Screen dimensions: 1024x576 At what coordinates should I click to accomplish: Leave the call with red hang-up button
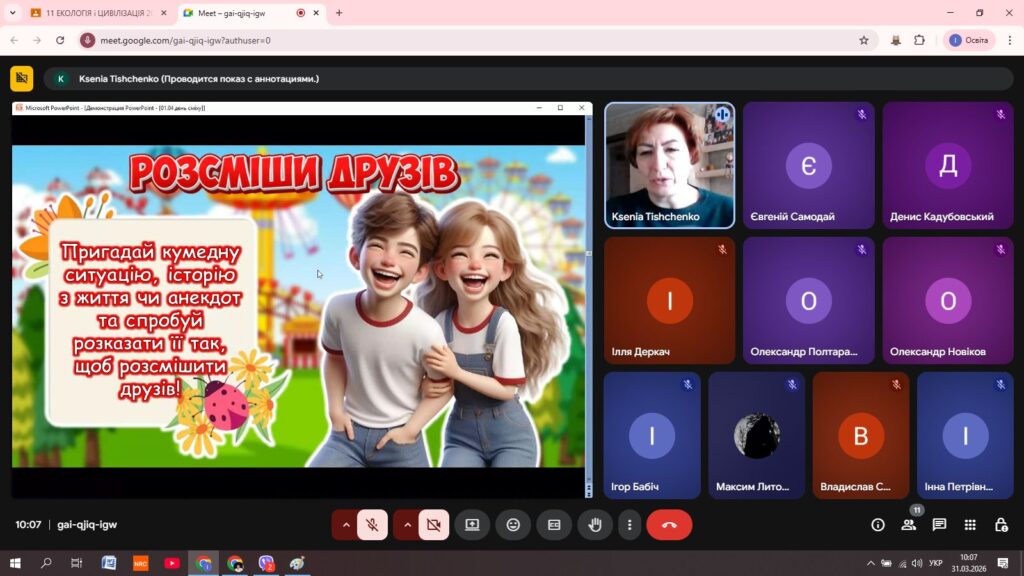[x=669, y=524]
